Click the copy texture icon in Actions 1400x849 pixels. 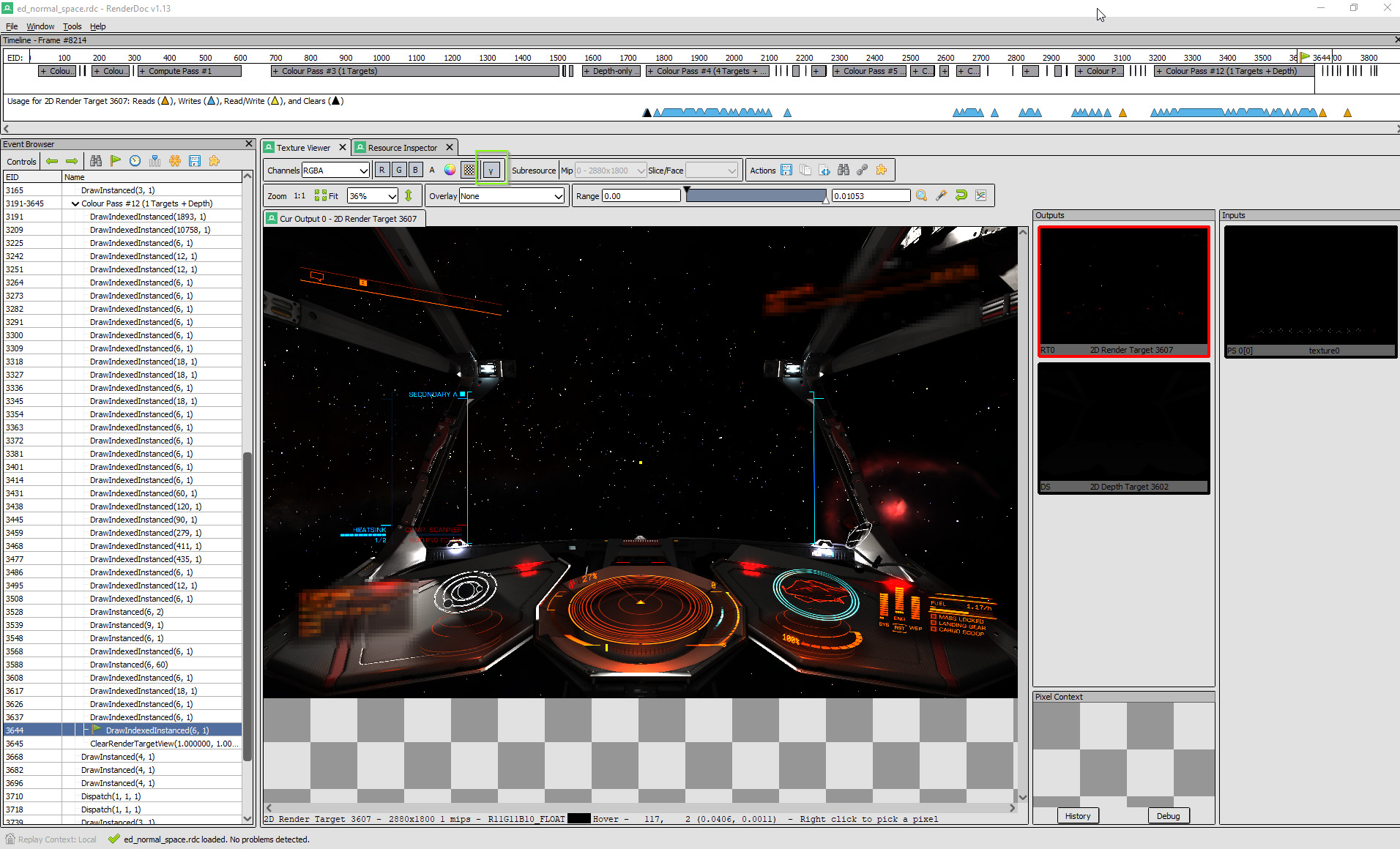click(805, 171)
